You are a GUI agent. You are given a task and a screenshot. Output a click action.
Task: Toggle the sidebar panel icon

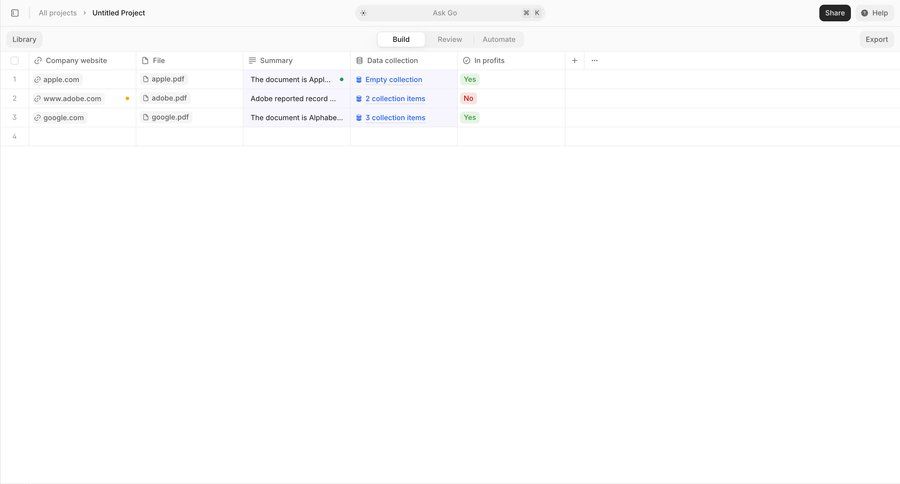click(x=14, y=13)
